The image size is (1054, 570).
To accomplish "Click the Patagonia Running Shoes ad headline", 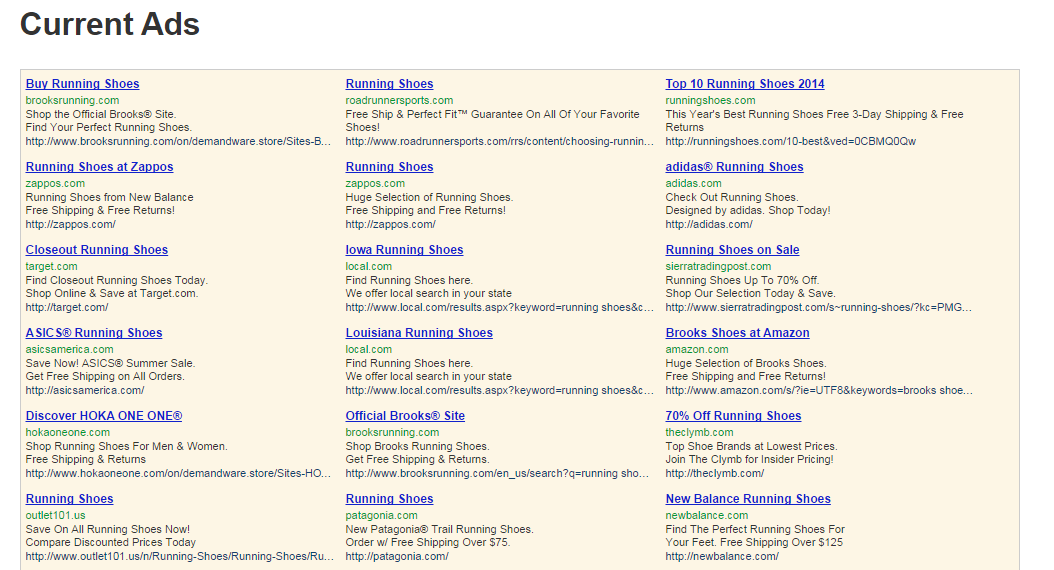I will 389,499.
